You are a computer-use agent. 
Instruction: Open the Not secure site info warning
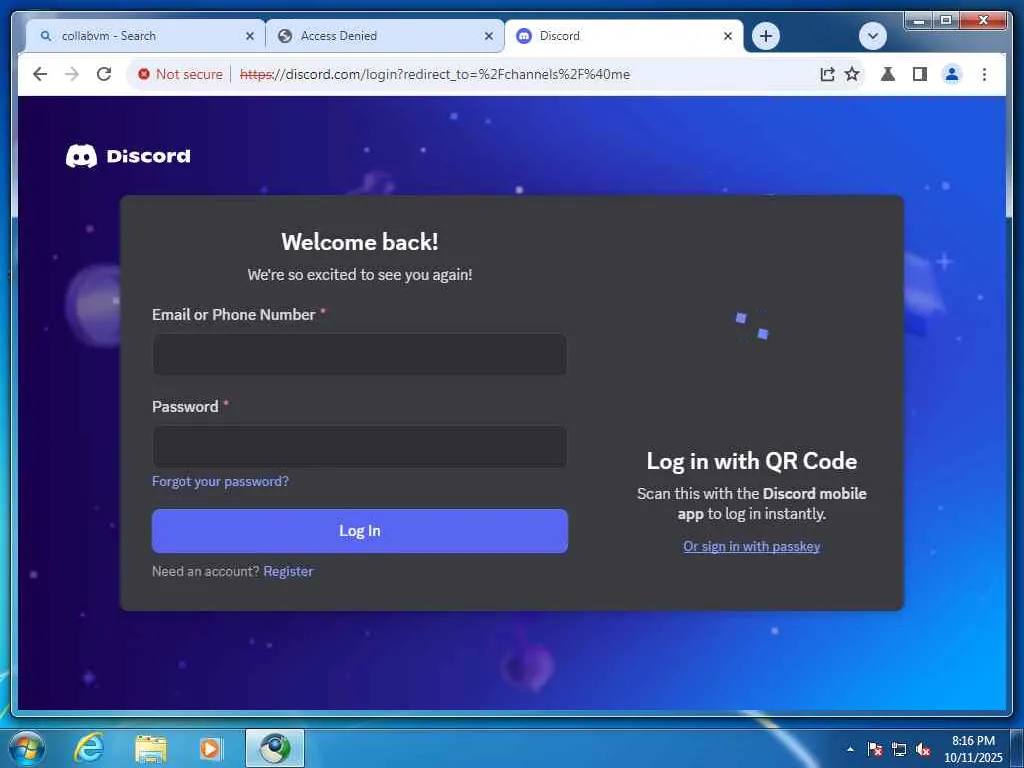coord(180,74)
